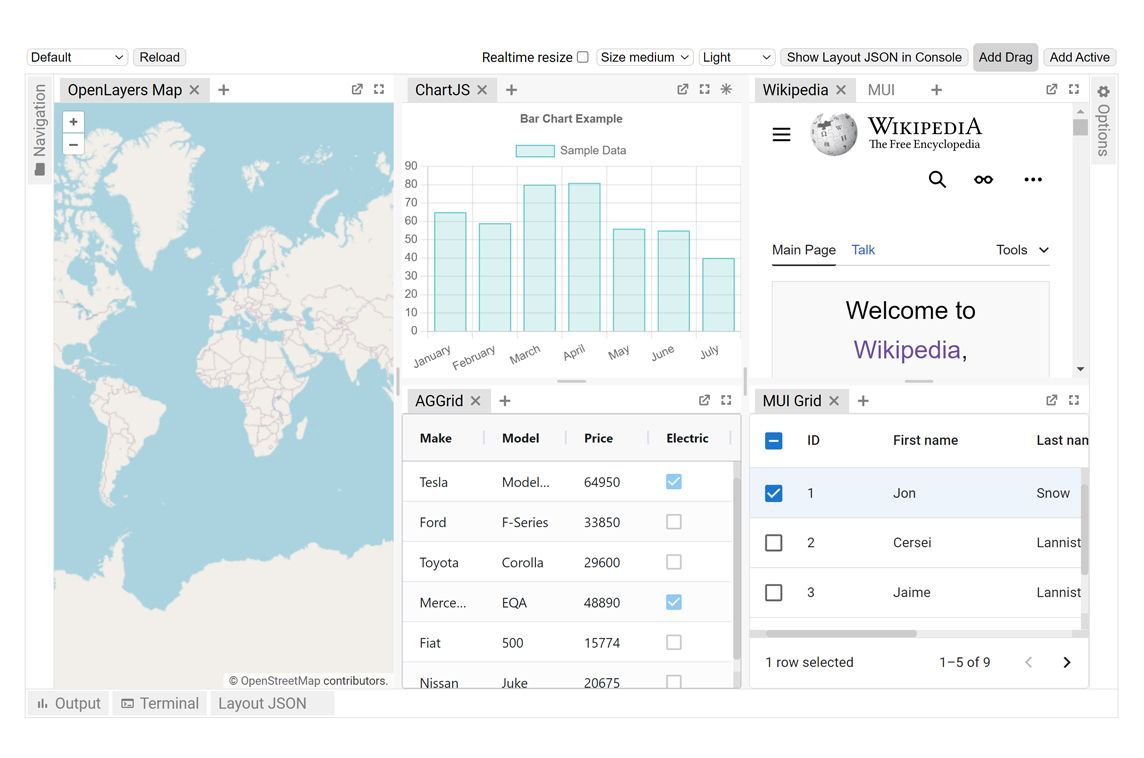
Task: Add new tab next to MUI tab
Action: (936, 90)
